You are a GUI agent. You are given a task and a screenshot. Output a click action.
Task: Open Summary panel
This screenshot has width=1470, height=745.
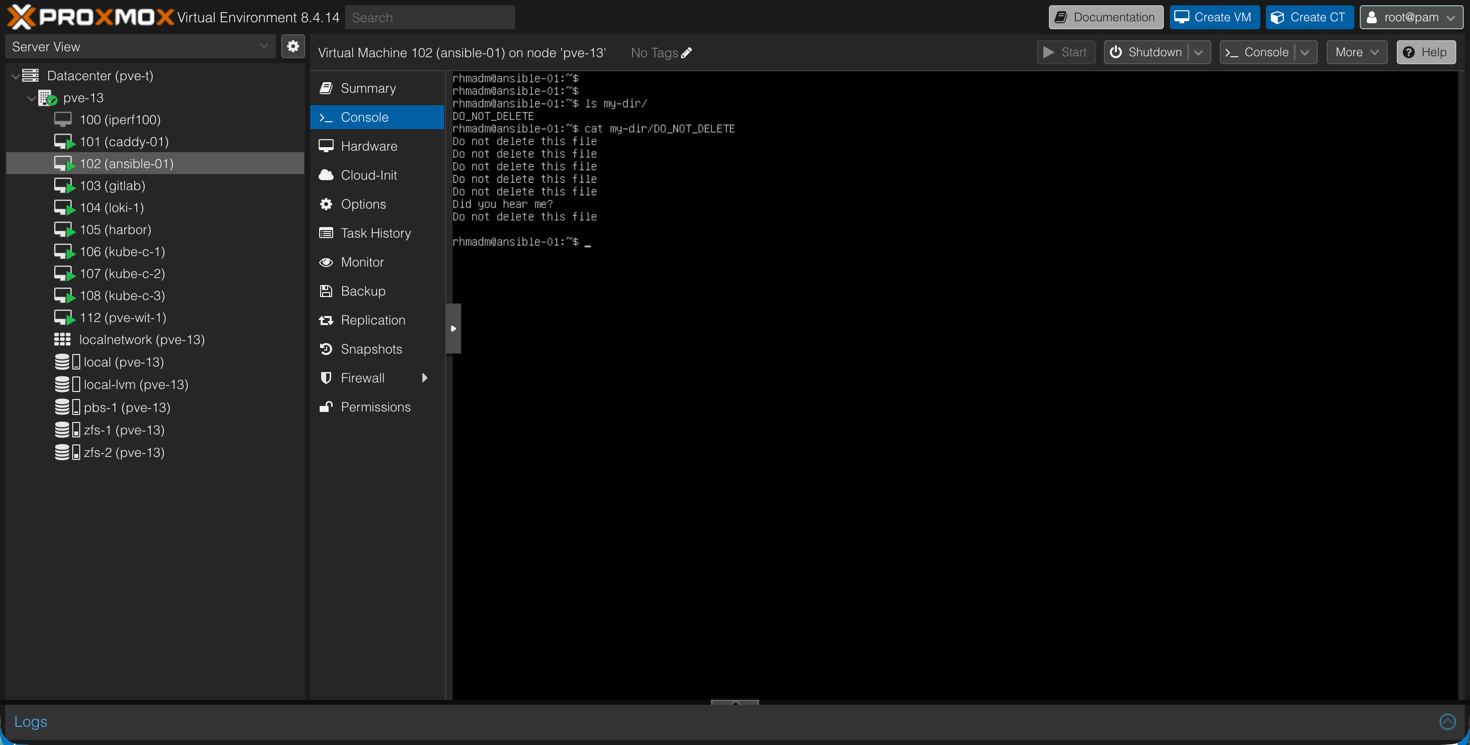377,88
